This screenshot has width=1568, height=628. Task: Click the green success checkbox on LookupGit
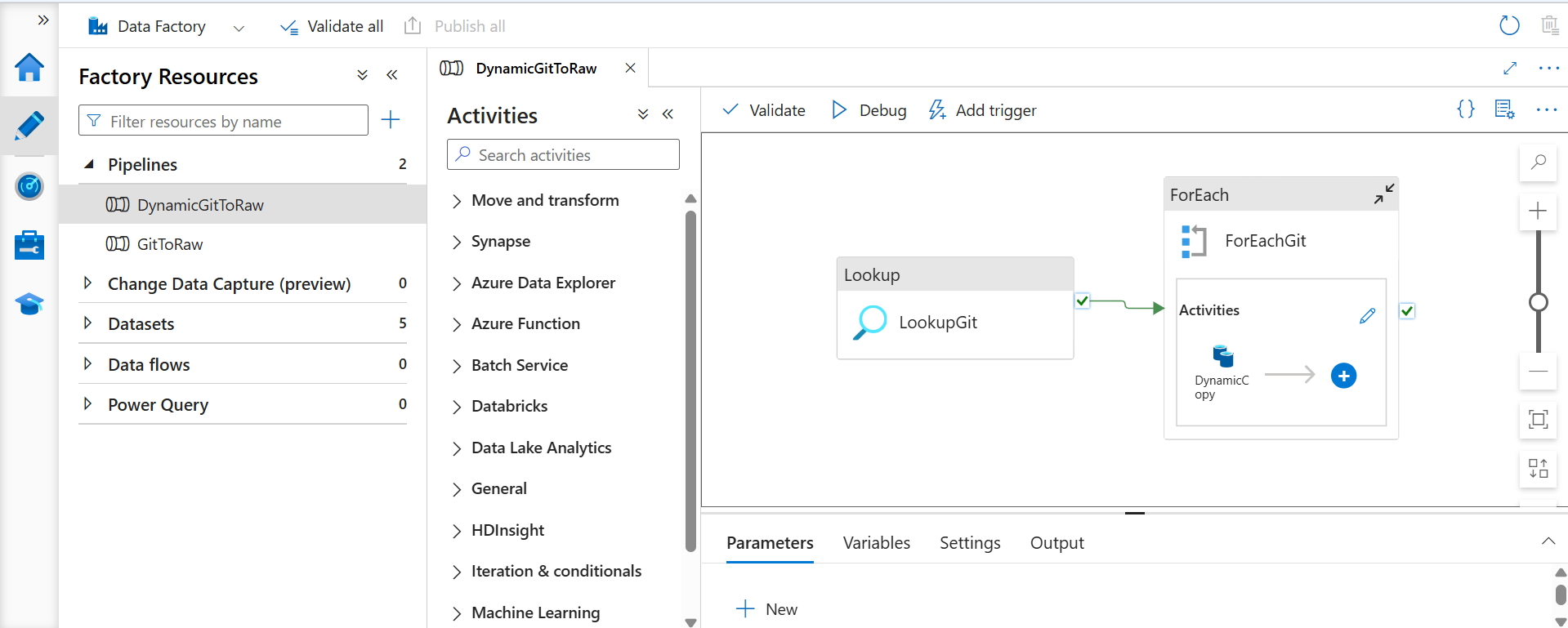(1082, 301)
